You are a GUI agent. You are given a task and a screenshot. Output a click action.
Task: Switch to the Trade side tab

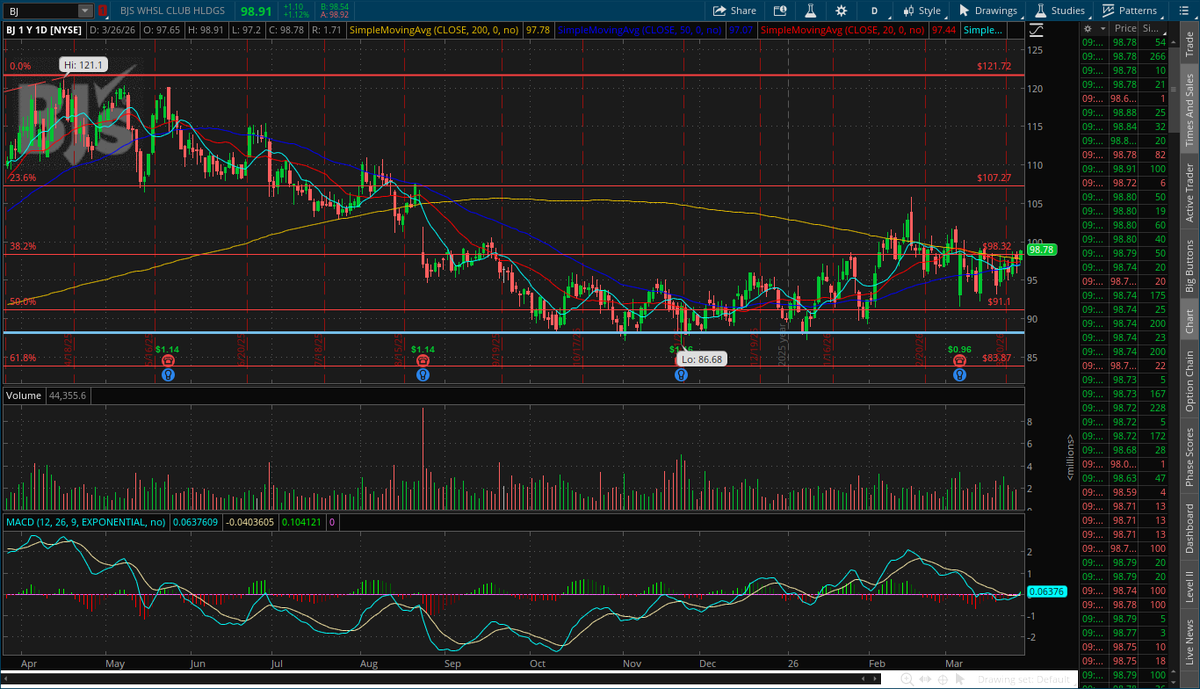tap(1189, 41)
